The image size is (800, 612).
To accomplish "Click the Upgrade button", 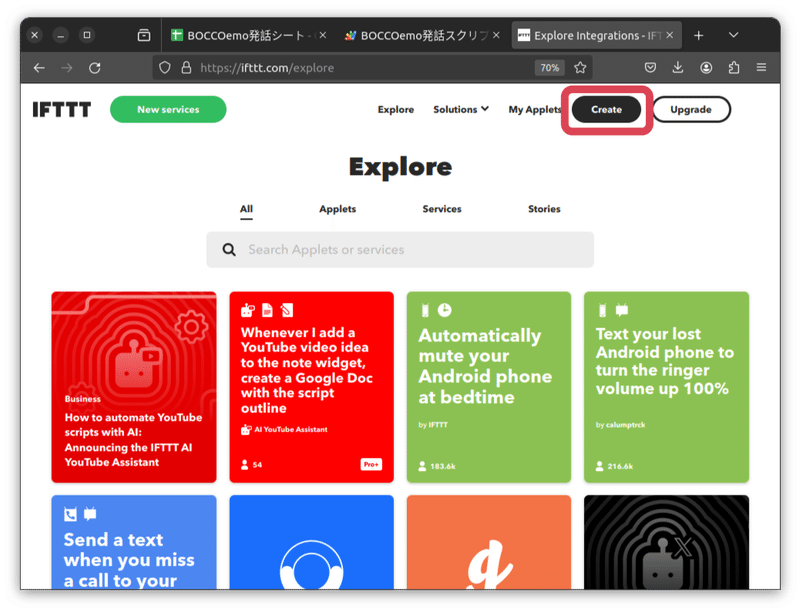I will (x=691, y=110).
